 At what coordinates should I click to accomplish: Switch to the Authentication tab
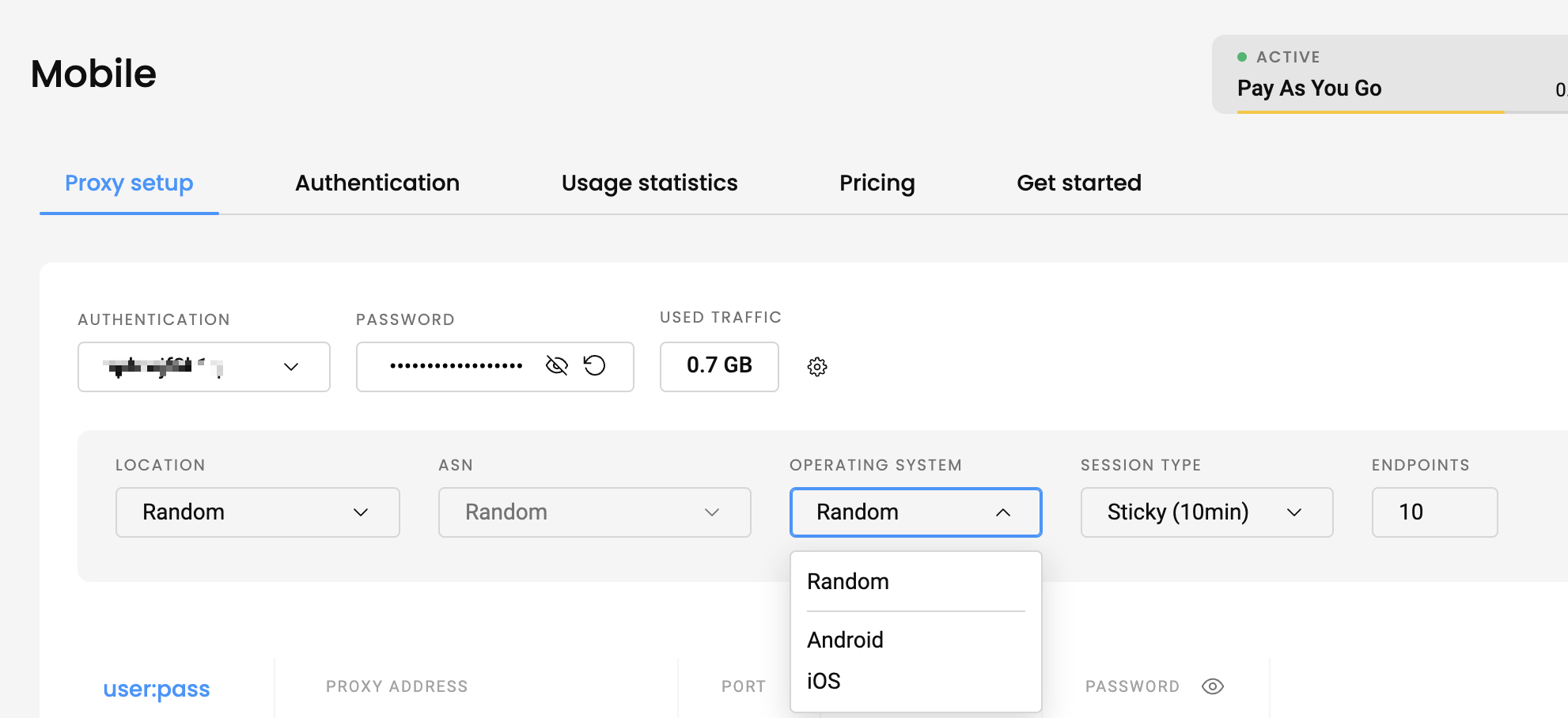[x=377, y=183]
